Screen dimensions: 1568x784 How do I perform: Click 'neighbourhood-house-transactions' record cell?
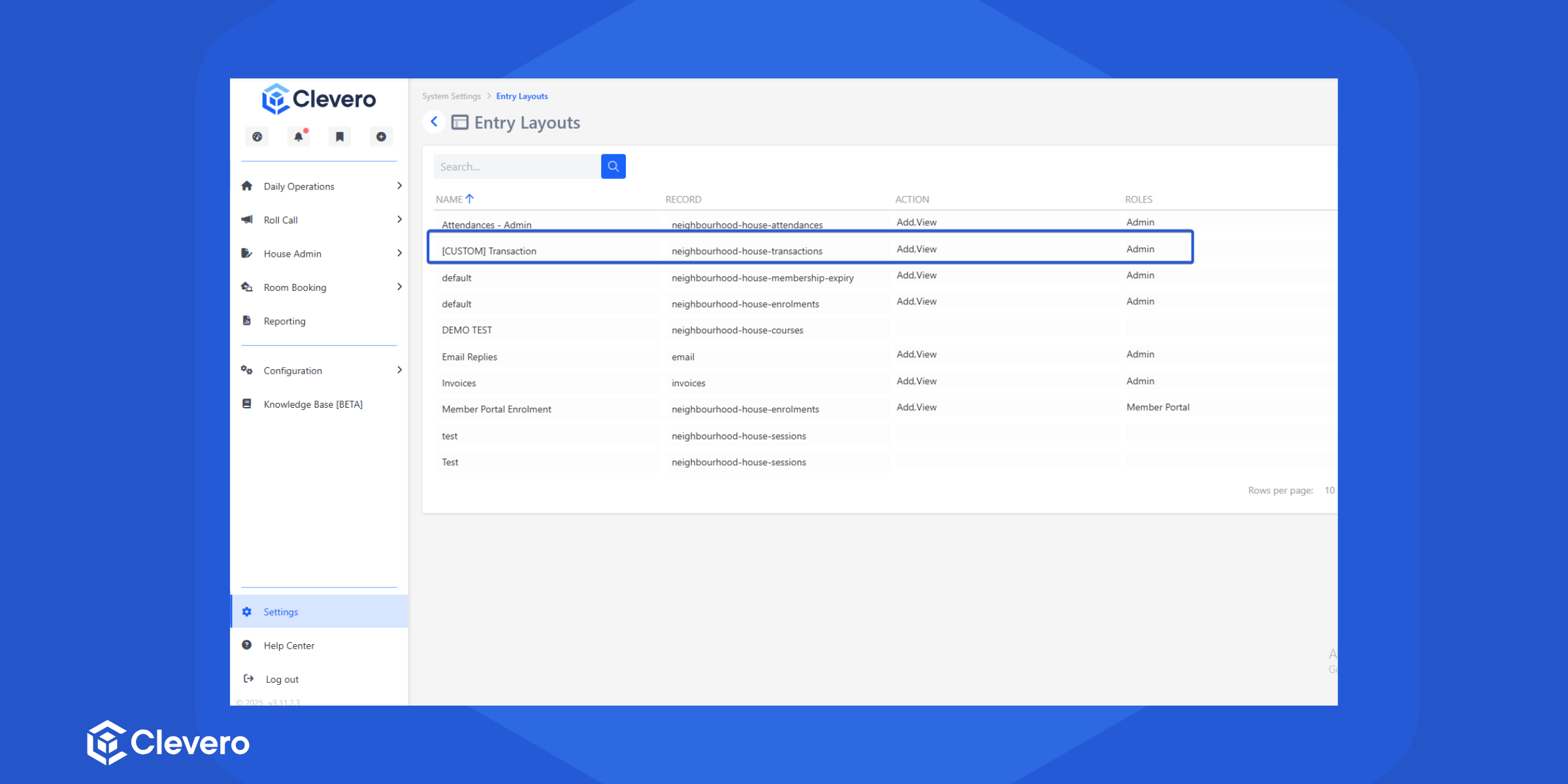coord(747,251)
